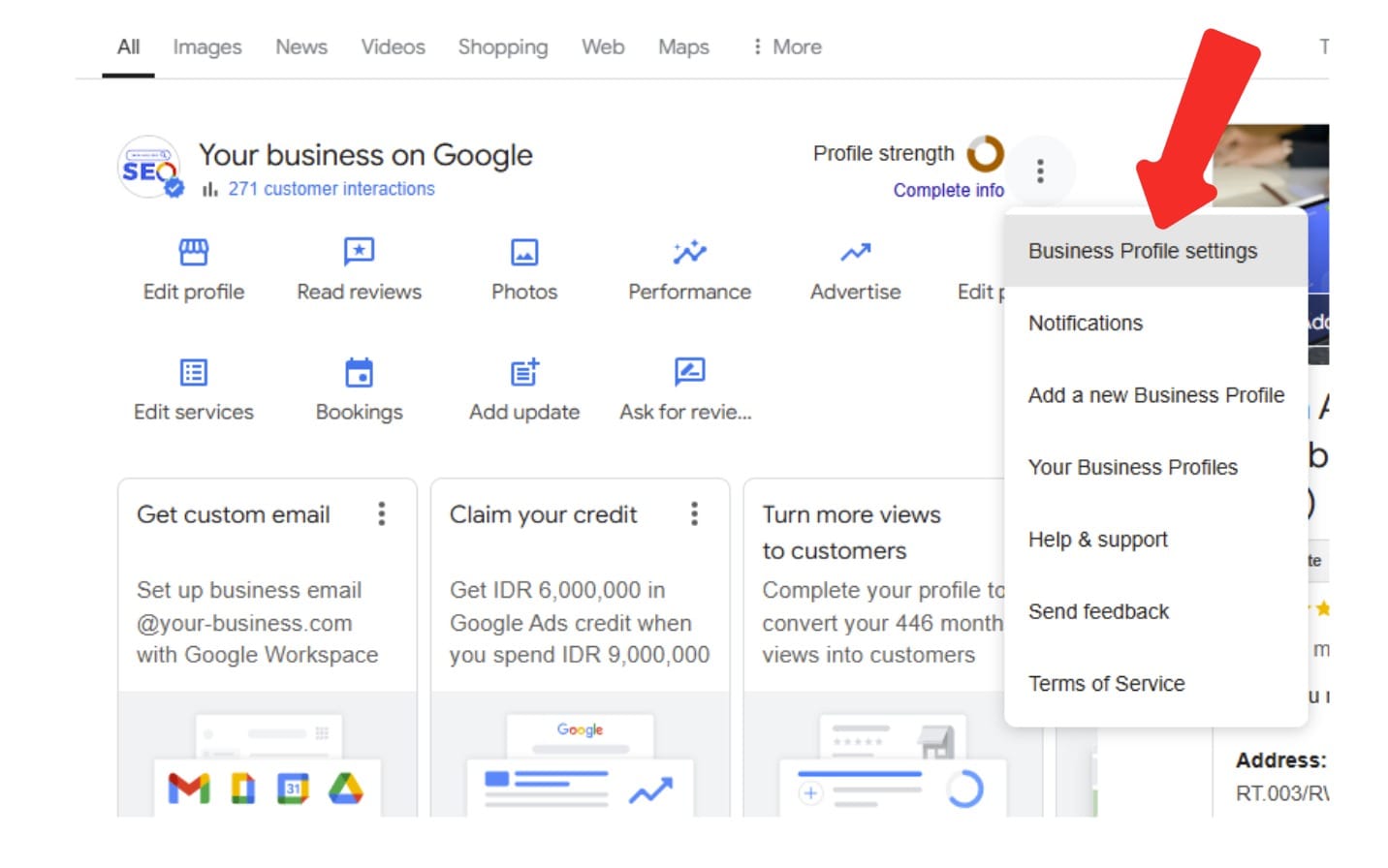Open the Photos image icon
The height and width of the screenshot is (868, 1388).
(x=524, y=252)
